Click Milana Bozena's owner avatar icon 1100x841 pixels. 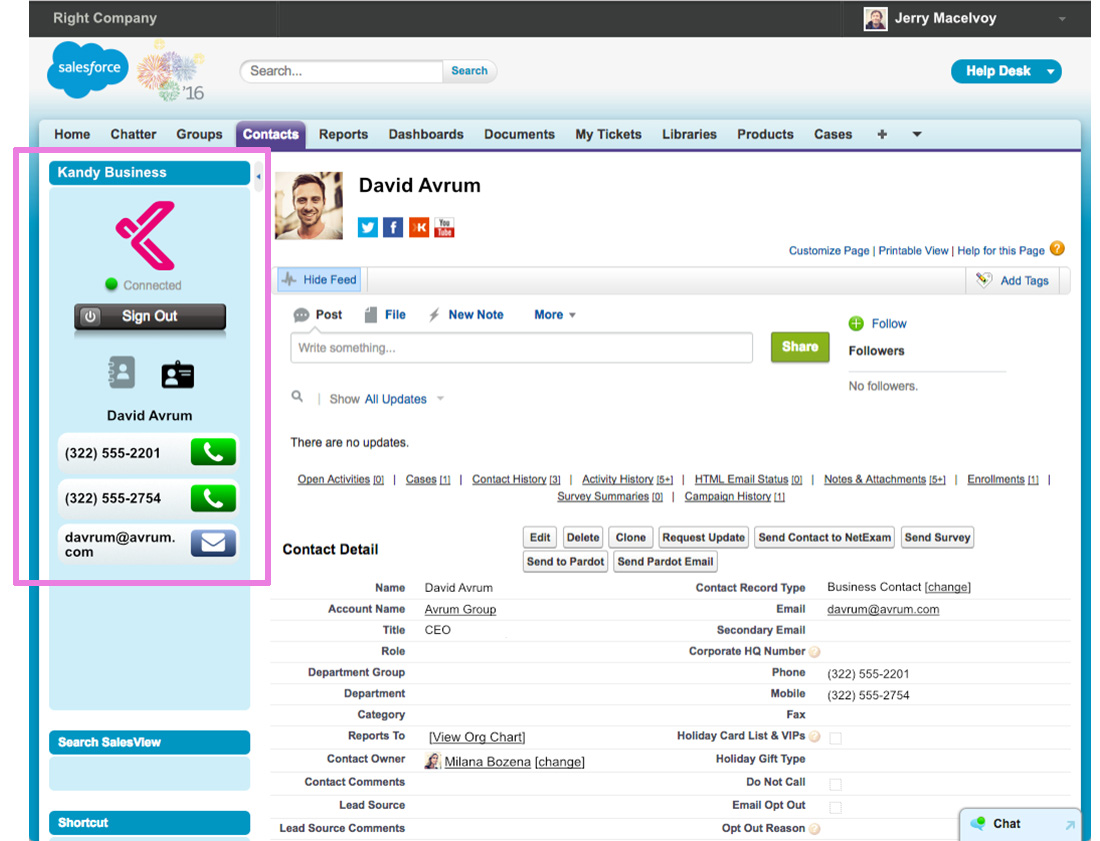point(433,760)
